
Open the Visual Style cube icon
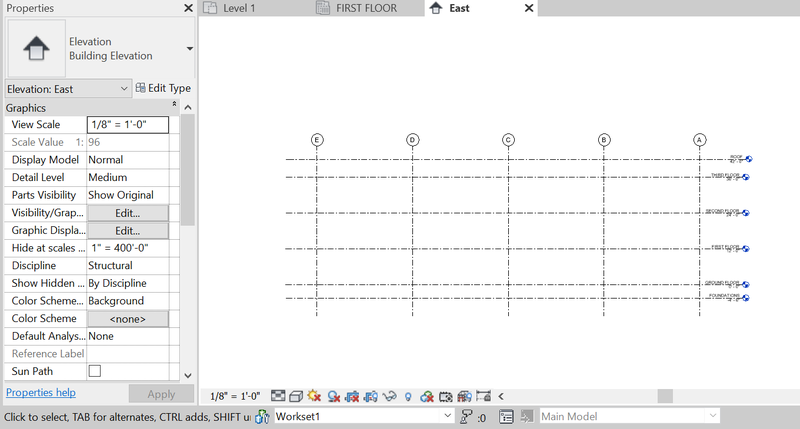[x=297, y=395]
